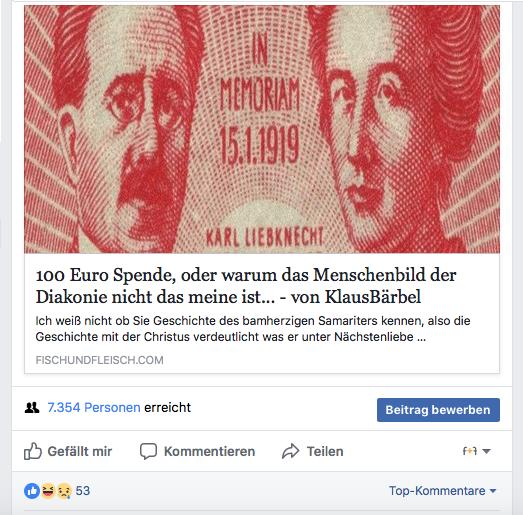Click the thumbs-up icon beside Gefällt mir
Screen dimensions: 523x515
pos(33,451)
